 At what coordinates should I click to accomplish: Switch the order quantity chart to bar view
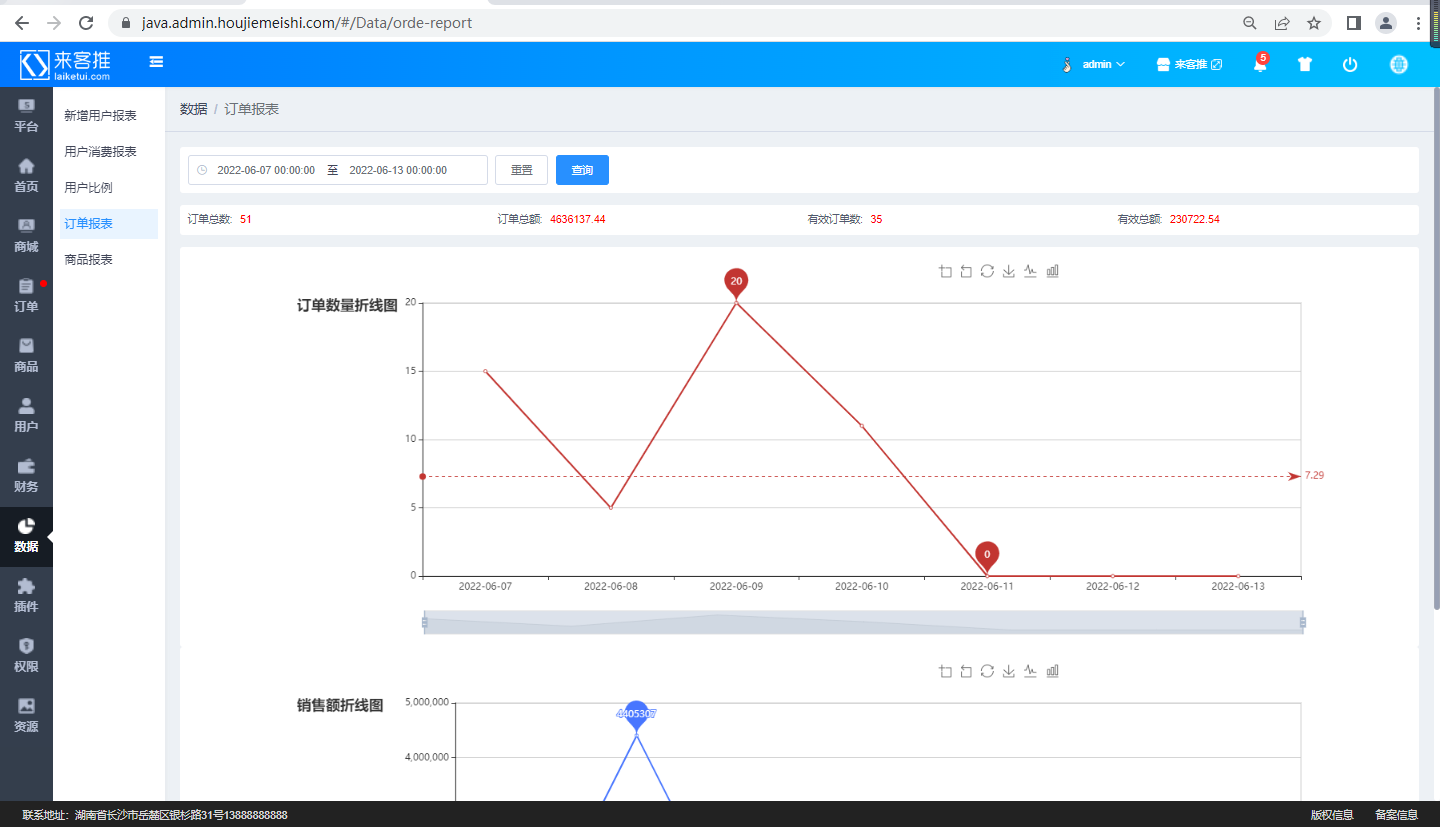coord(1052,271)
